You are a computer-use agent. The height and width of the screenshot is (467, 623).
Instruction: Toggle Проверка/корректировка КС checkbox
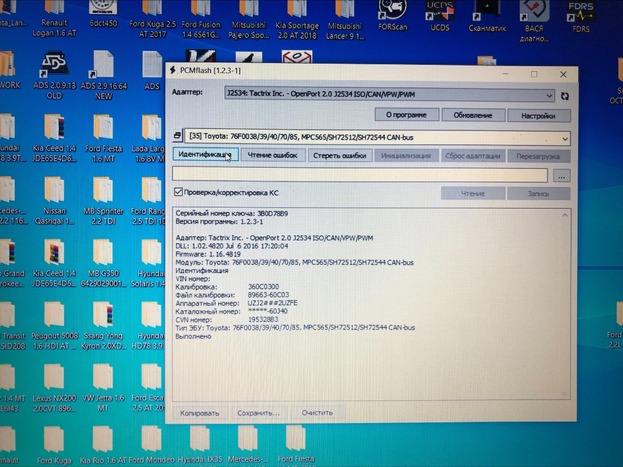click(179, 192)
